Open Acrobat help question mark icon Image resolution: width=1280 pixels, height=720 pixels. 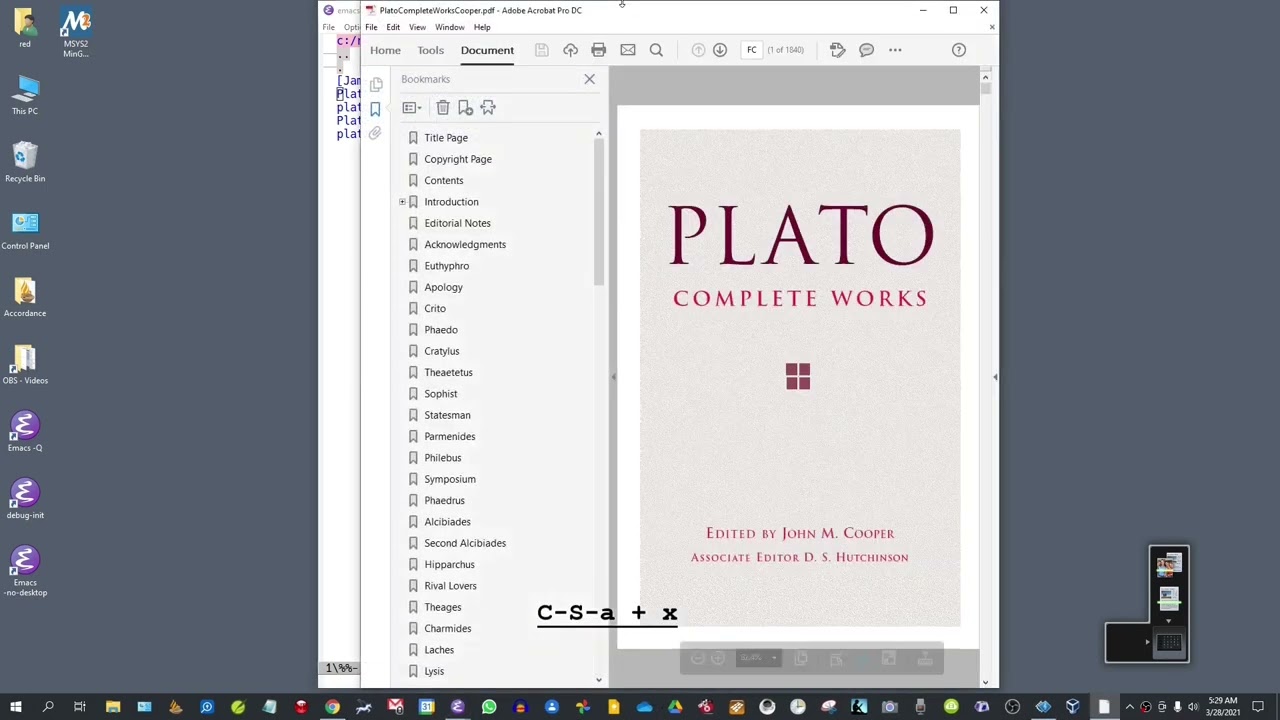point(959,50)
